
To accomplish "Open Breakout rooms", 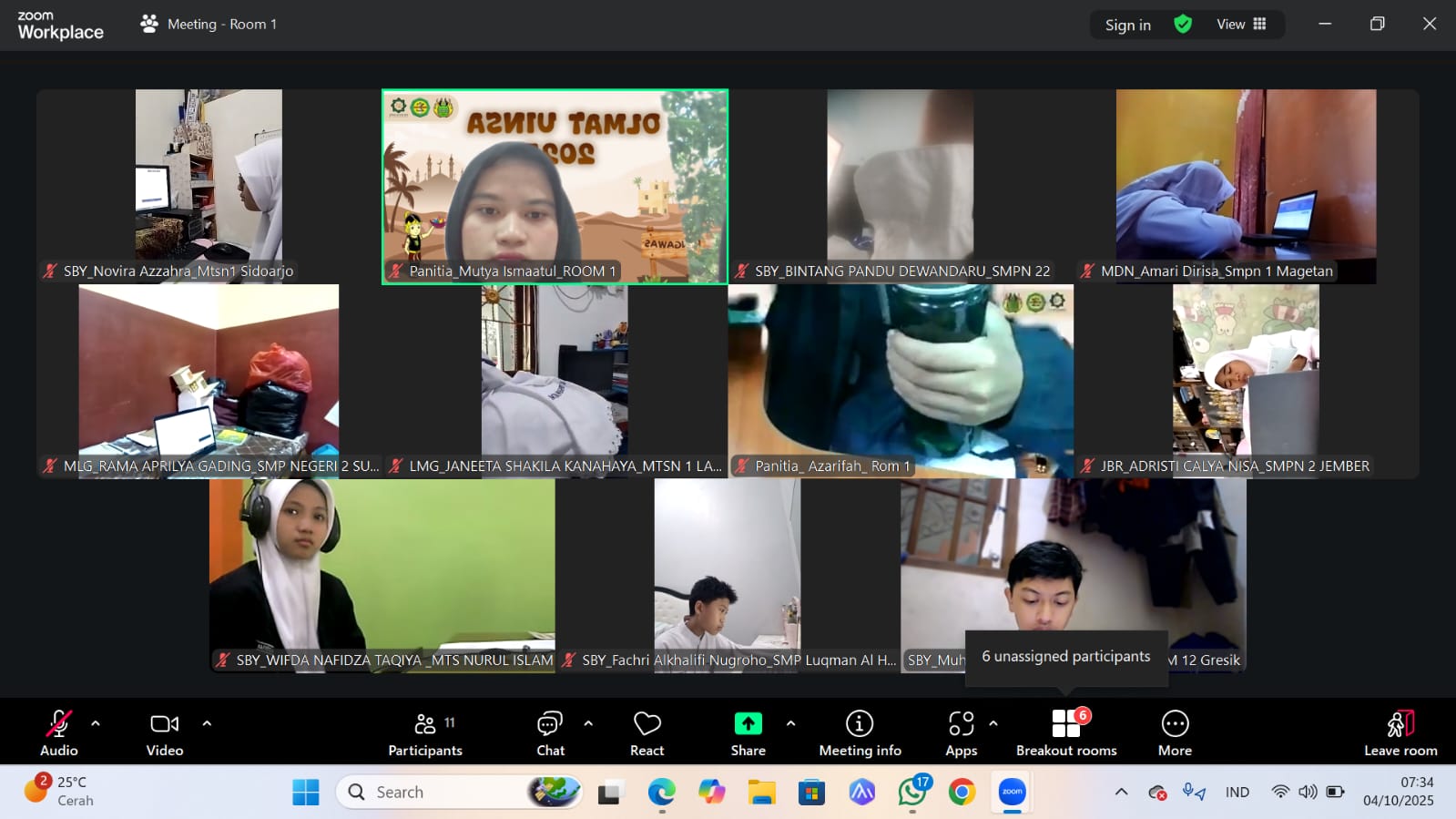I will [1066, 733].
